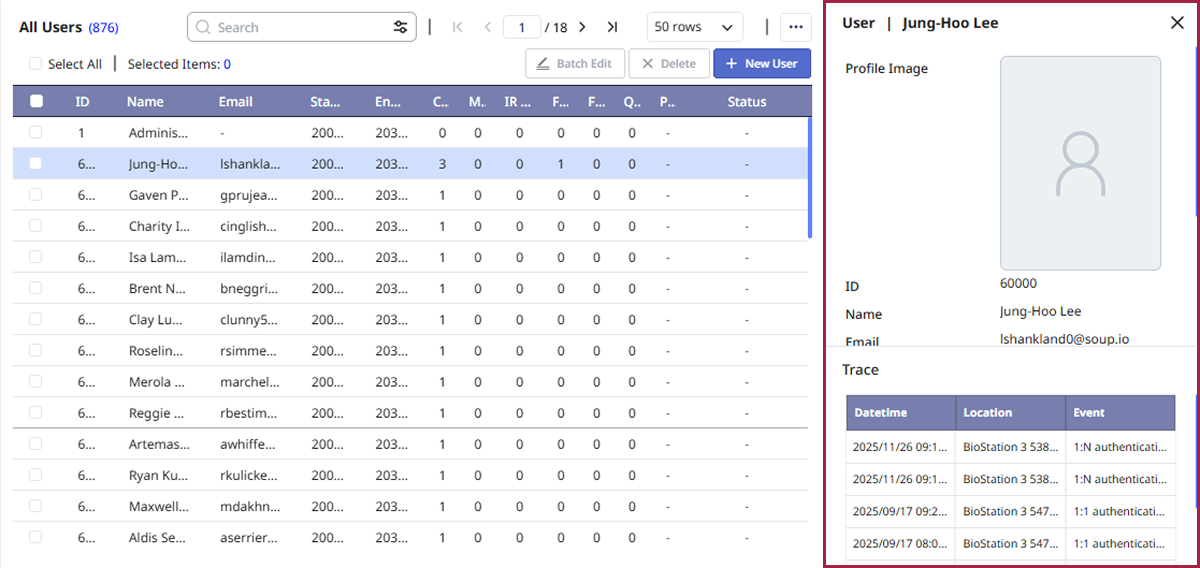Sort by the Name column header
This screenshot has width=1200, height=568.
(x=145, y=101)
